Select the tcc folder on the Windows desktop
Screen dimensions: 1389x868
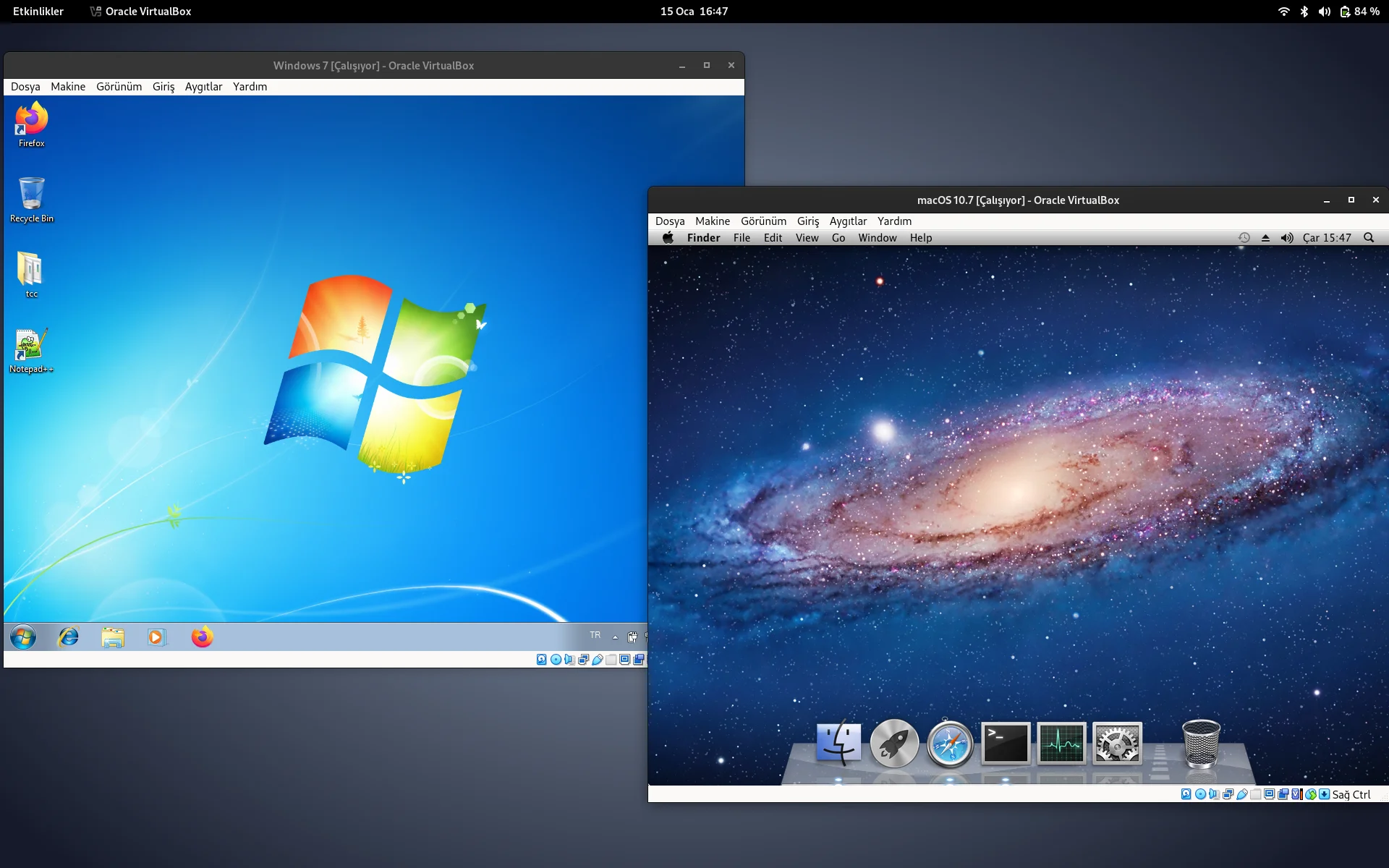[x=31, y=275]
